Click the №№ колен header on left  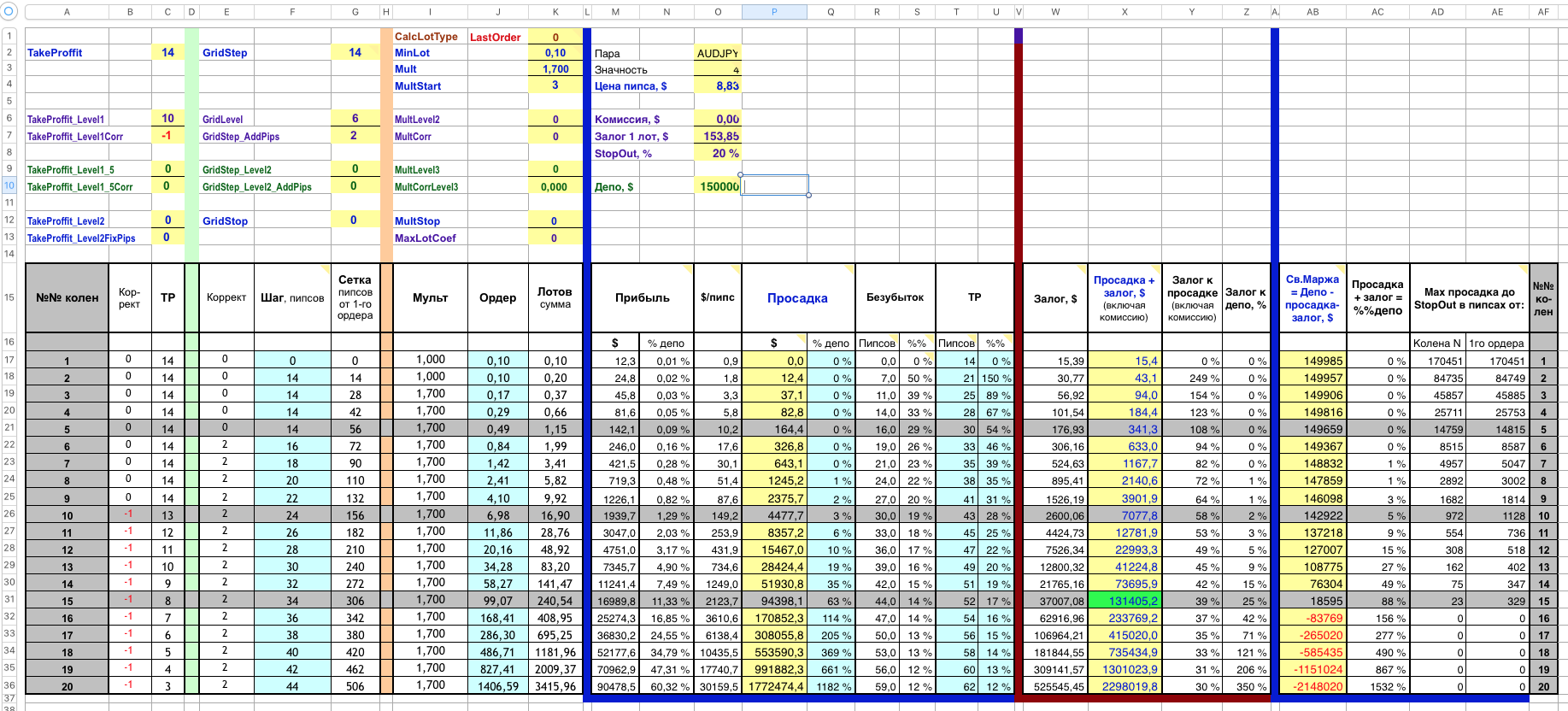[67, 297]
